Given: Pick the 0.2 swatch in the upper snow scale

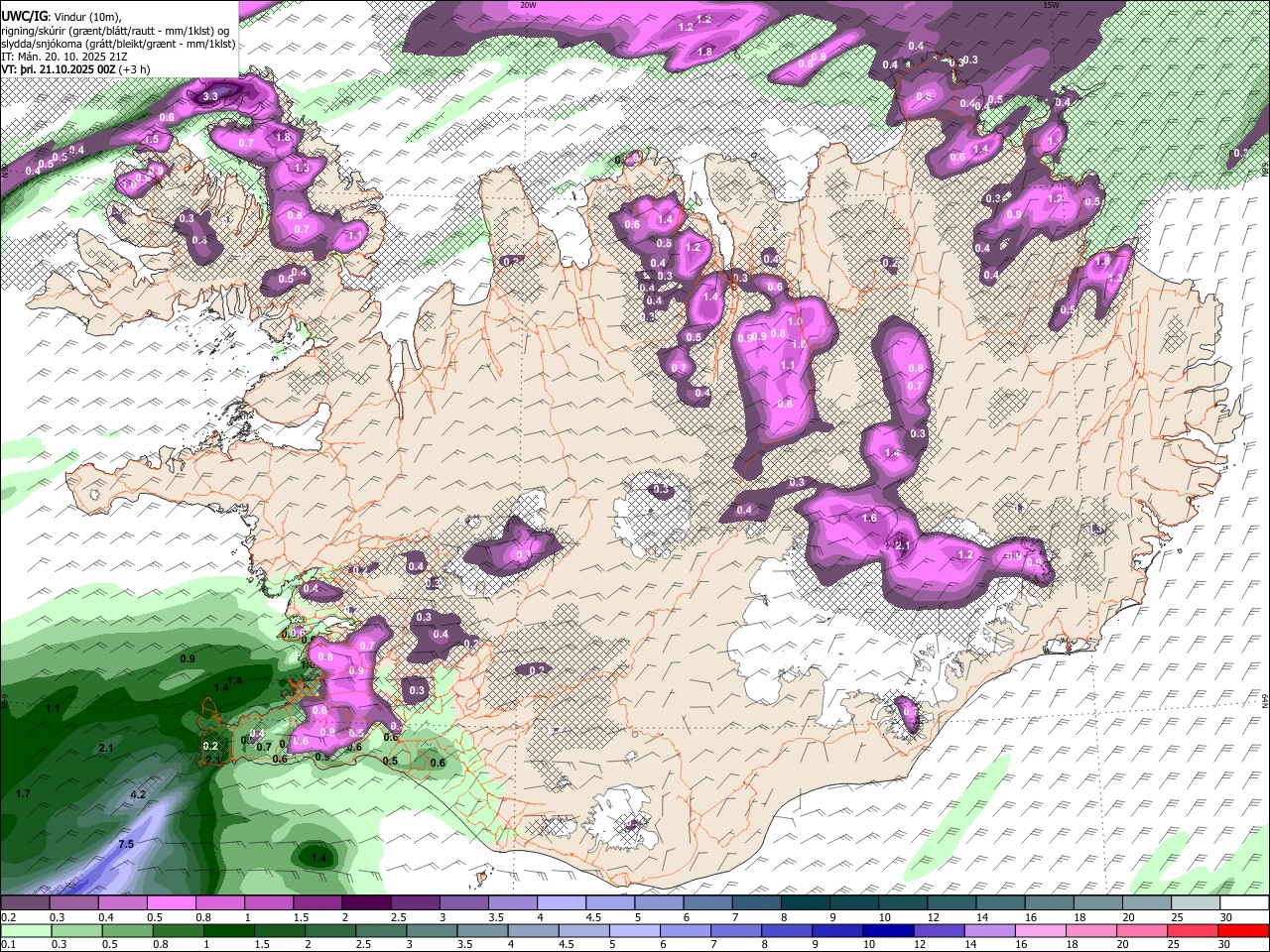Looking at the screenshot, I should [25, 903].
